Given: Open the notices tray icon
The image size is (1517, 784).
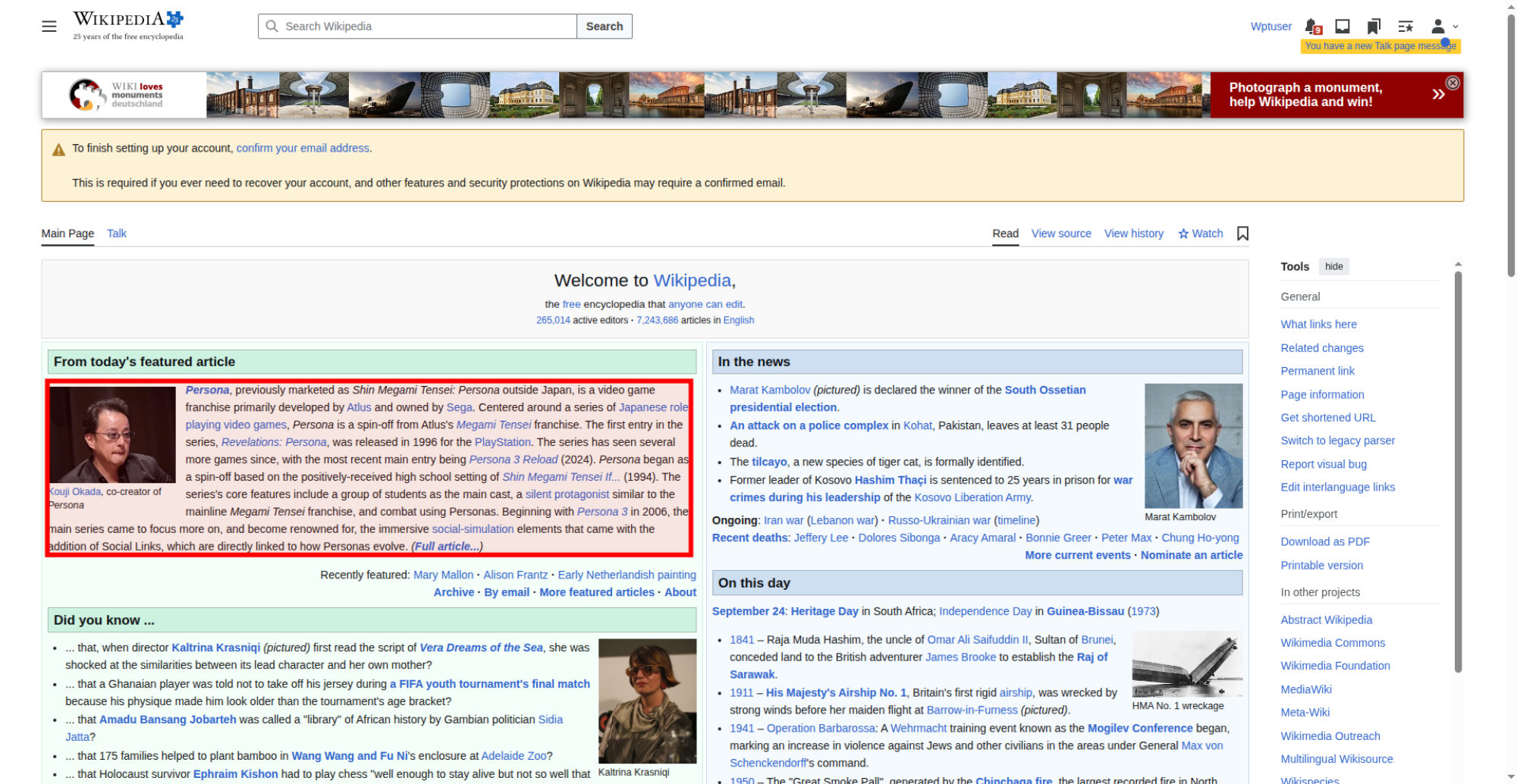Looking at the screenshot, I should pyautogui.click(x=1343, y=27).
